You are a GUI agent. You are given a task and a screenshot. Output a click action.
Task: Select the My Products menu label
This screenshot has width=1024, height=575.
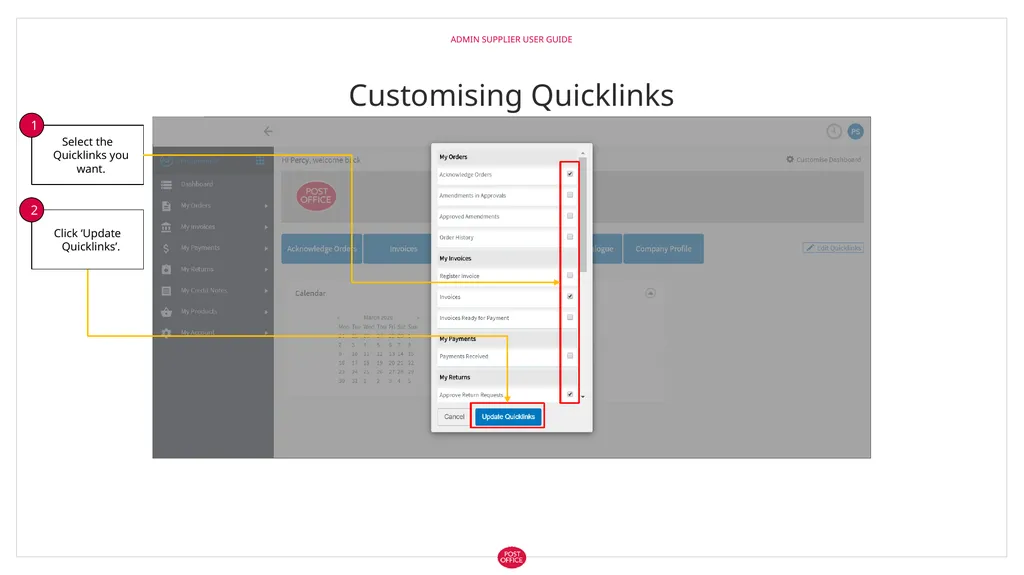click(x=199, y=312)
